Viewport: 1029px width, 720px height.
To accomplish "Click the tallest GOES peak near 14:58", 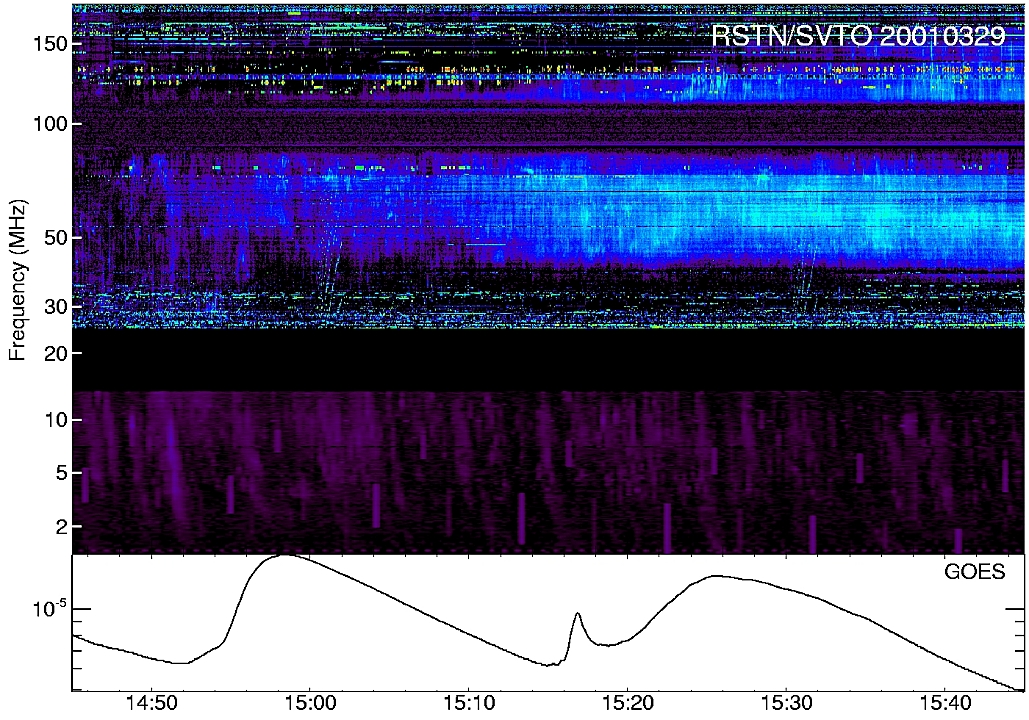I will [285, 556].
